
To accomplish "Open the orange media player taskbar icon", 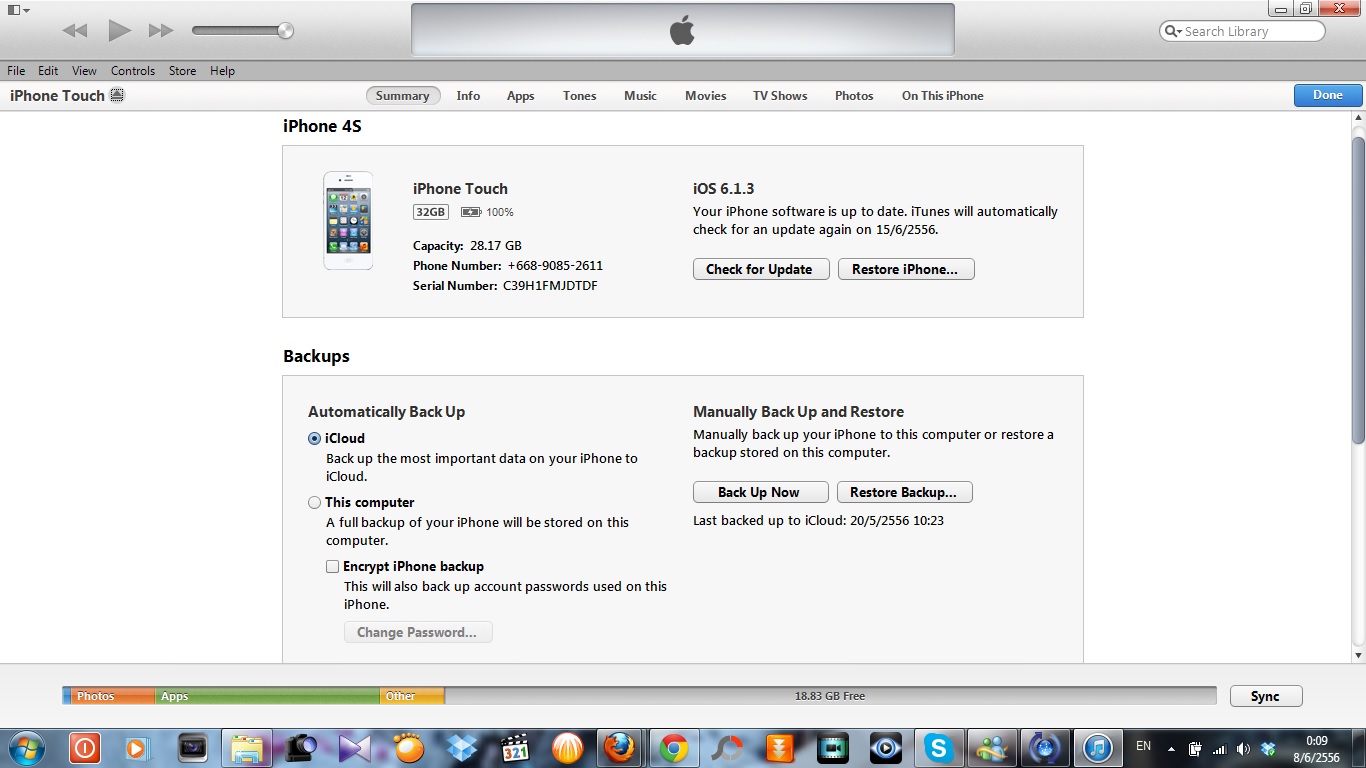I will (137, 748).
